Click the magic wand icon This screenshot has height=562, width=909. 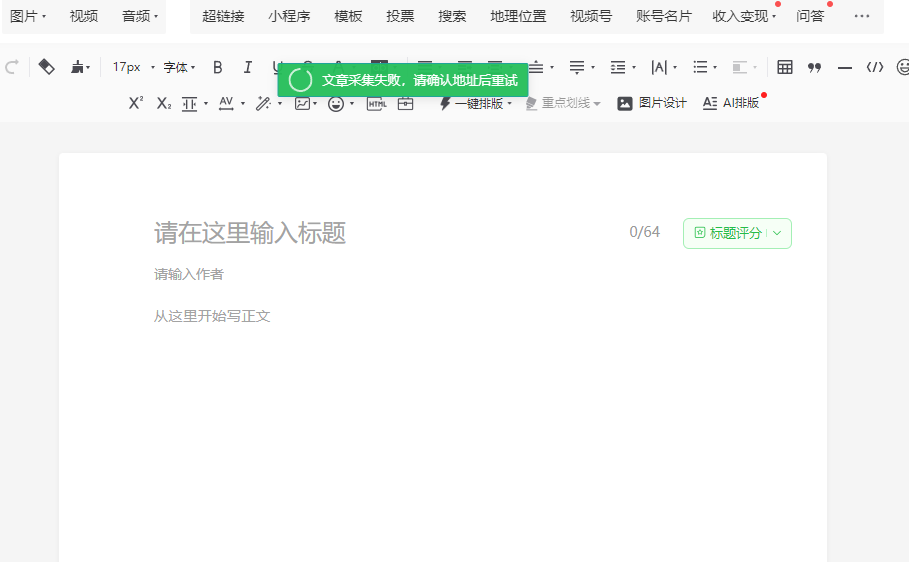(x=263, y=103)
